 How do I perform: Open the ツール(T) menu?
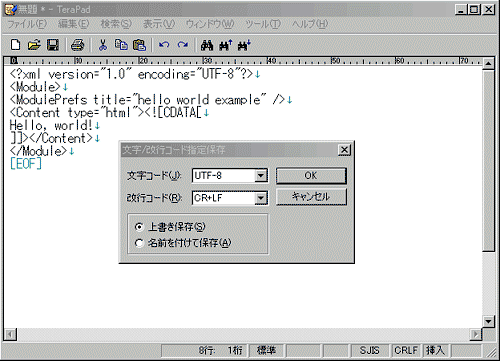[263, 24]
